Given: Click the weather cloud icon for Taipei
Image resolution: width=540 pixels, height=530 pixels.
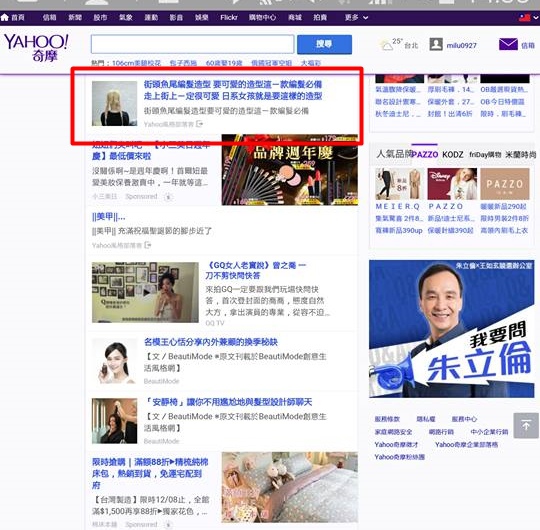Looking at the screenshot, I should tap(387, 45).
